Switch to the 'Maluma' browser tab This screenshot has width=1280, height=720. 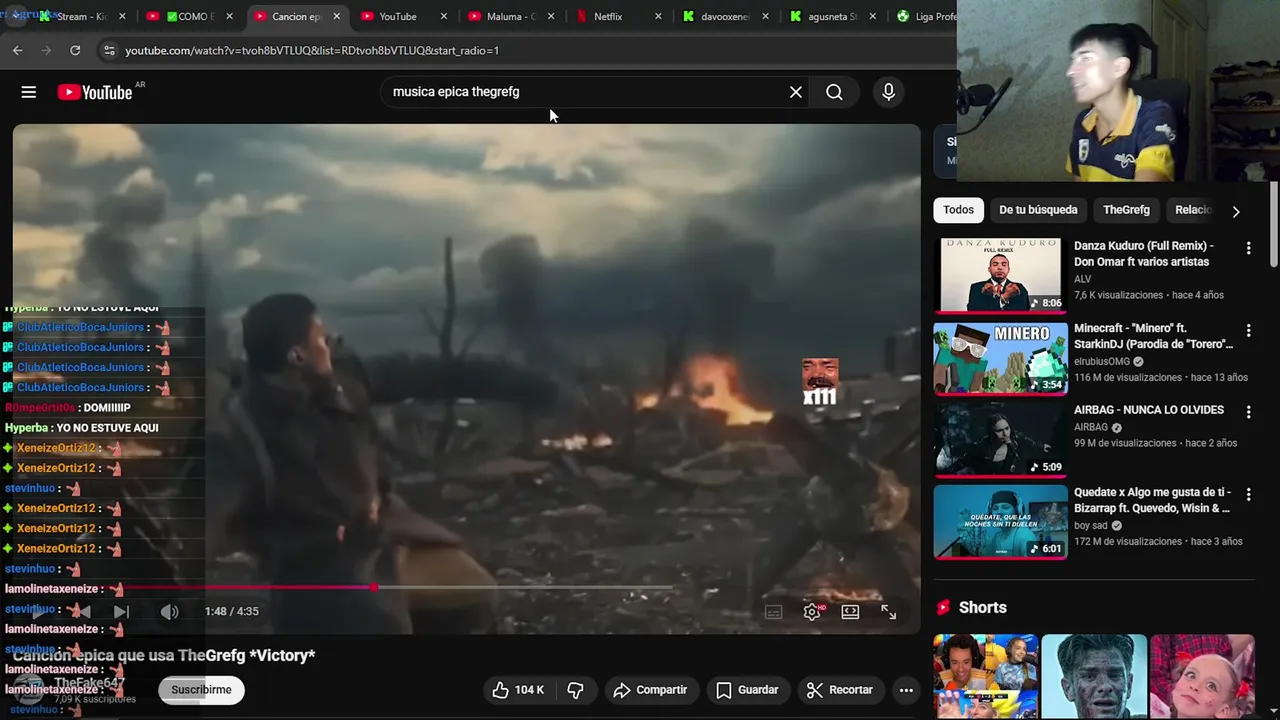[x=511, y=16]
